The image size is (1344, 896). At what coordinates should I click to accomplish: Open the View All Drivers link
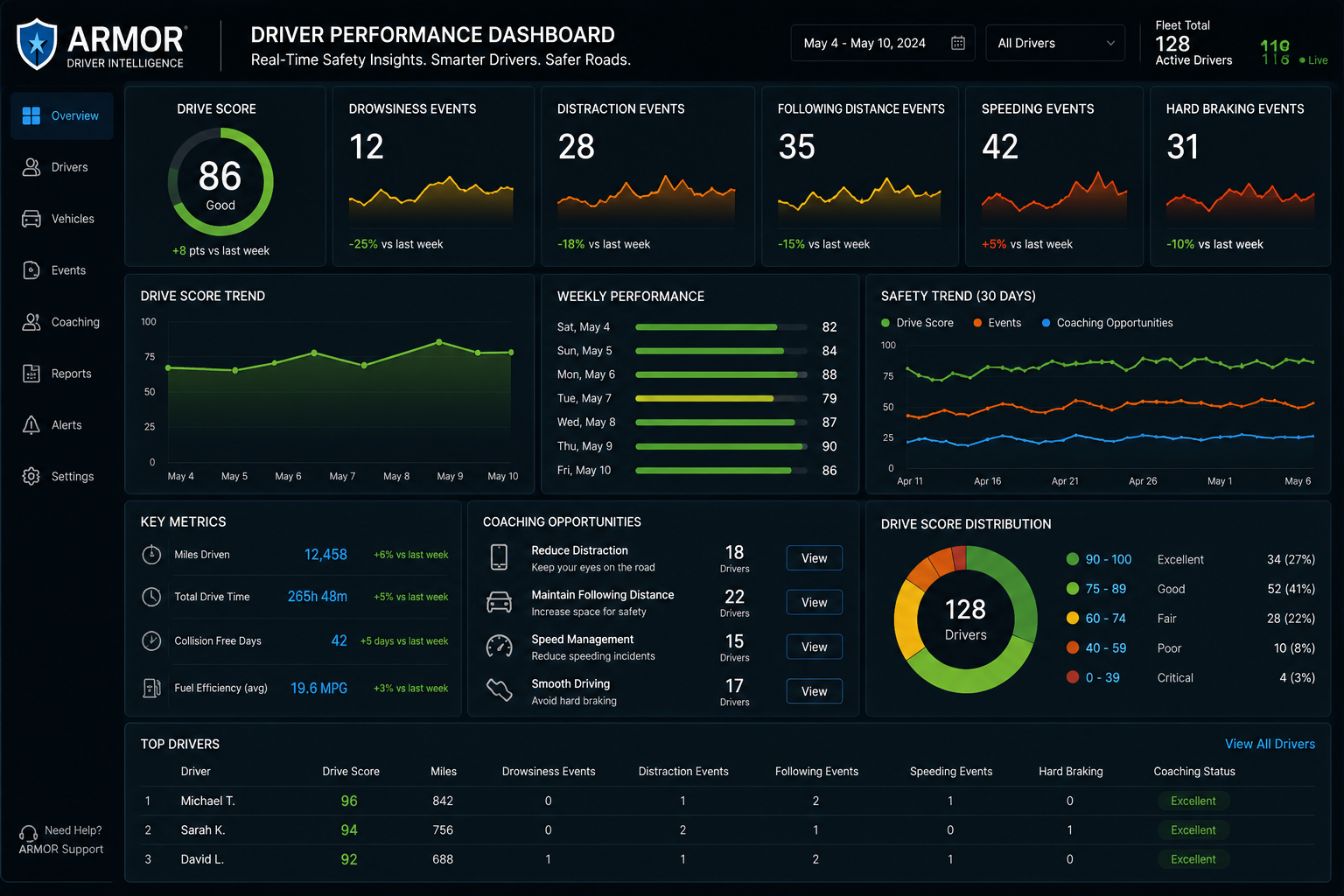click(1270, 744)
